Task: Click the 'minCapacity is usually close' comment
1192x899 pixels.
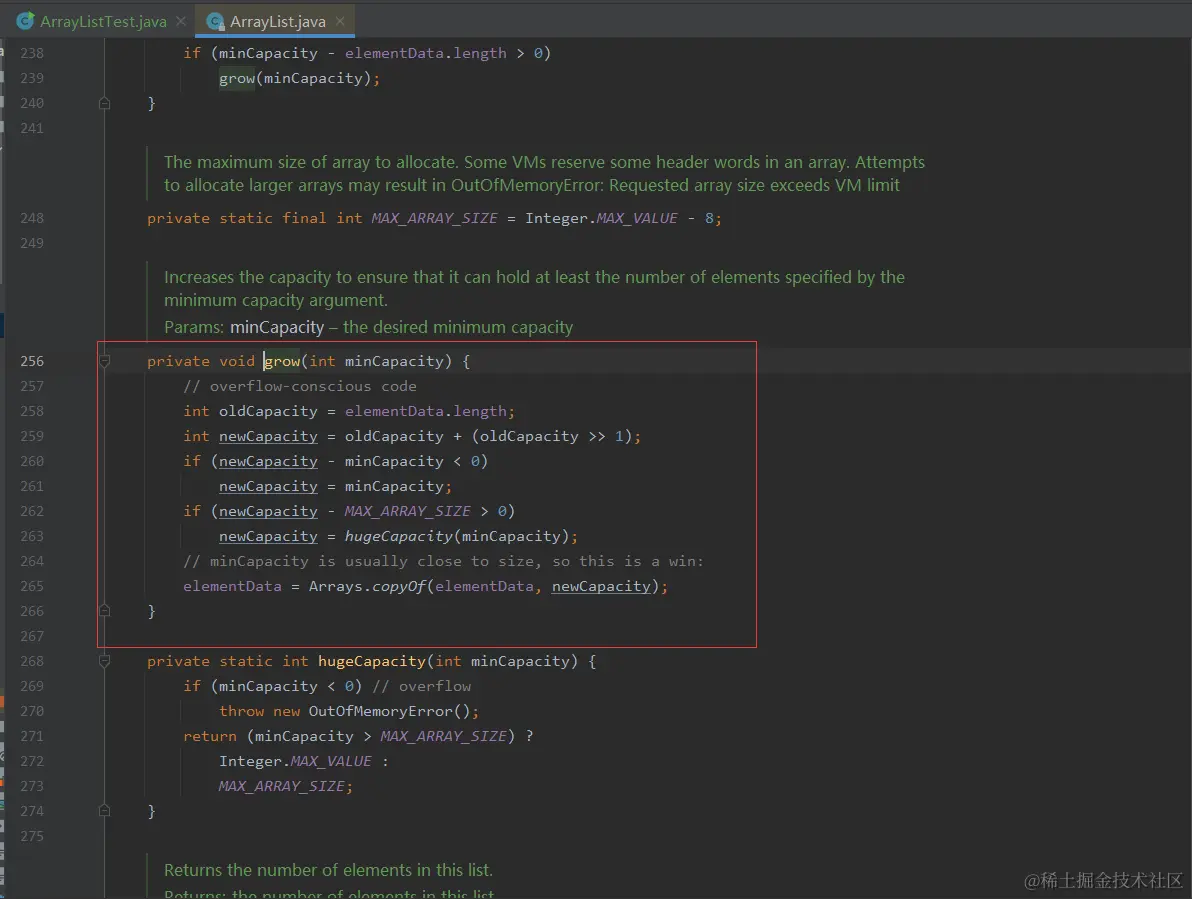Action: pyautogui.click(x=443, y=561)
